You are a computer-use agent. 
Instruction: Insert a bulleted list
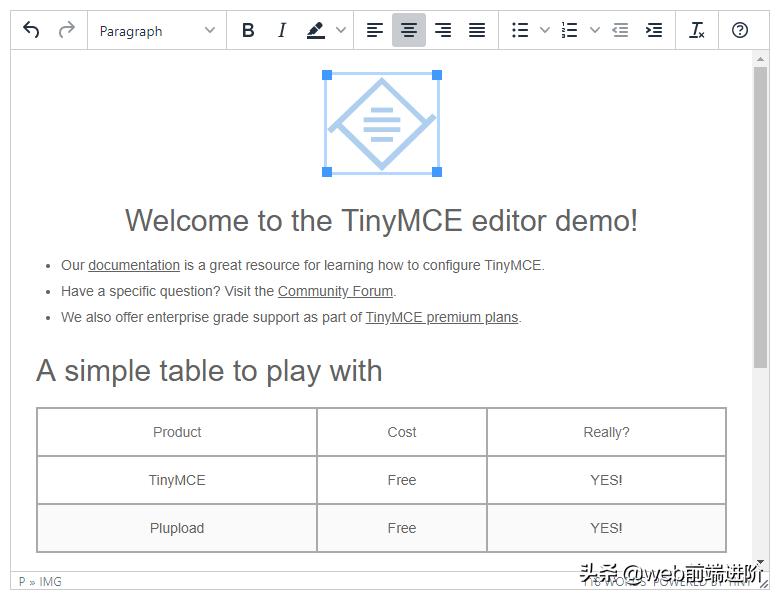[520, 30]
